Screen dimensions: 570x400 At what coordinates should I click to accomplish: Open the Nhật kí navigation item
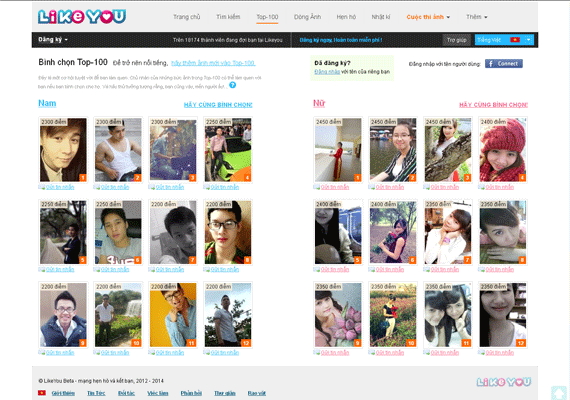pos(381,17)
